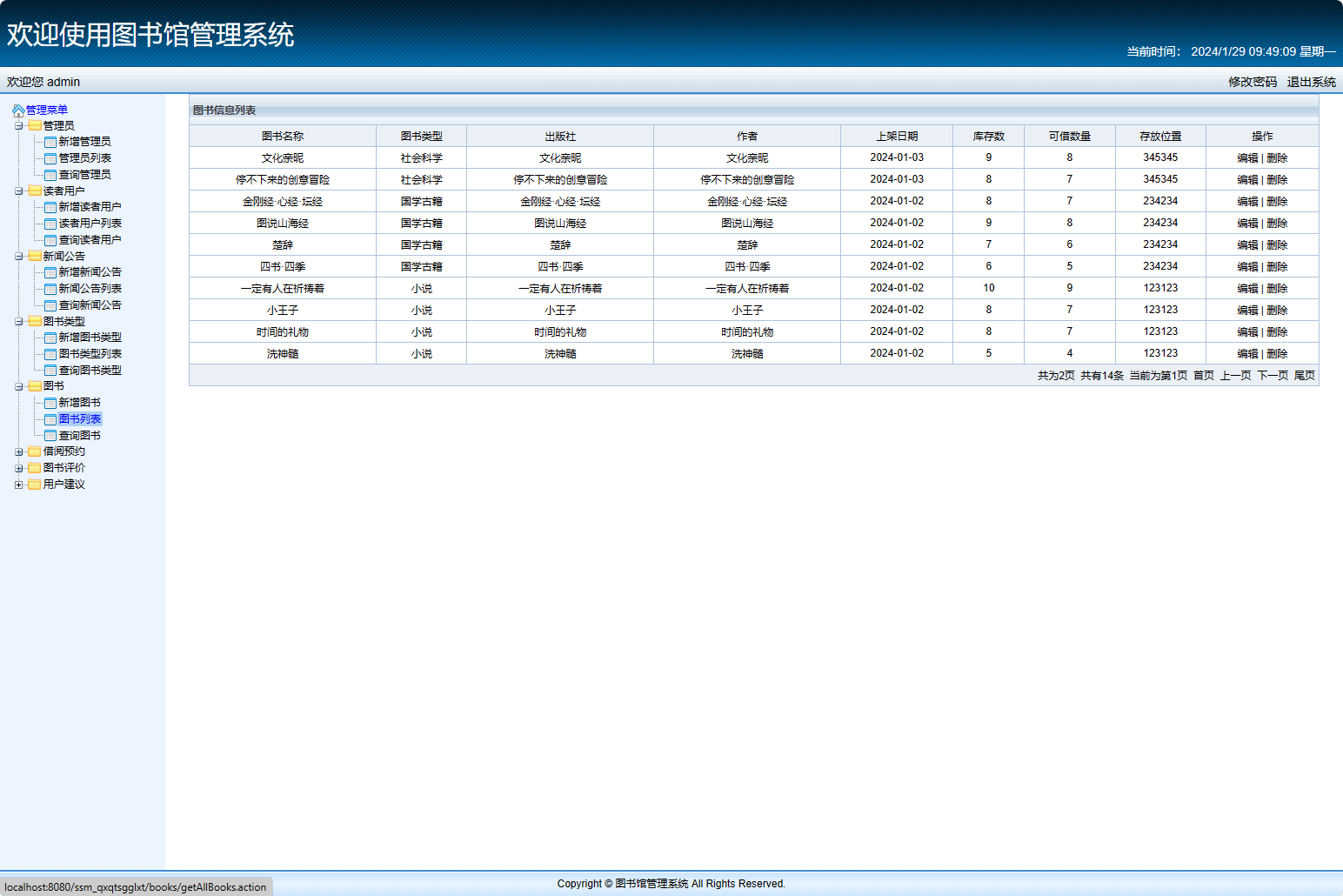Collapse the 新闻公告 tree node
The height and width of the screenshot is (896, 1343).
tap(18, 257)
